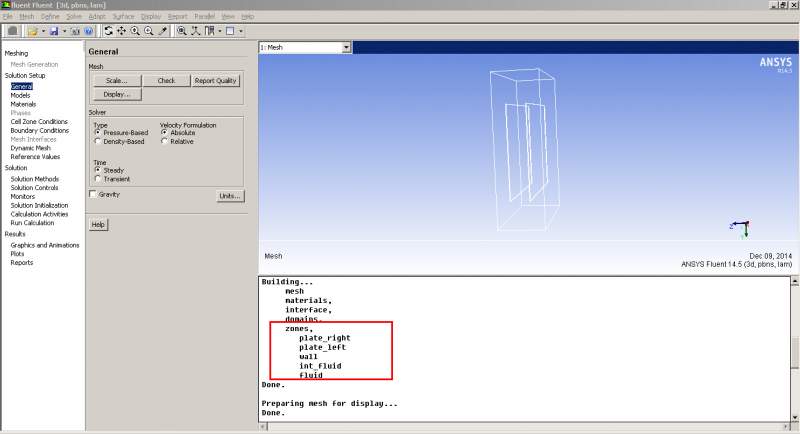Click the save picture camera icon
This screenshot has height=434, width=800.
tap(75, 31)
